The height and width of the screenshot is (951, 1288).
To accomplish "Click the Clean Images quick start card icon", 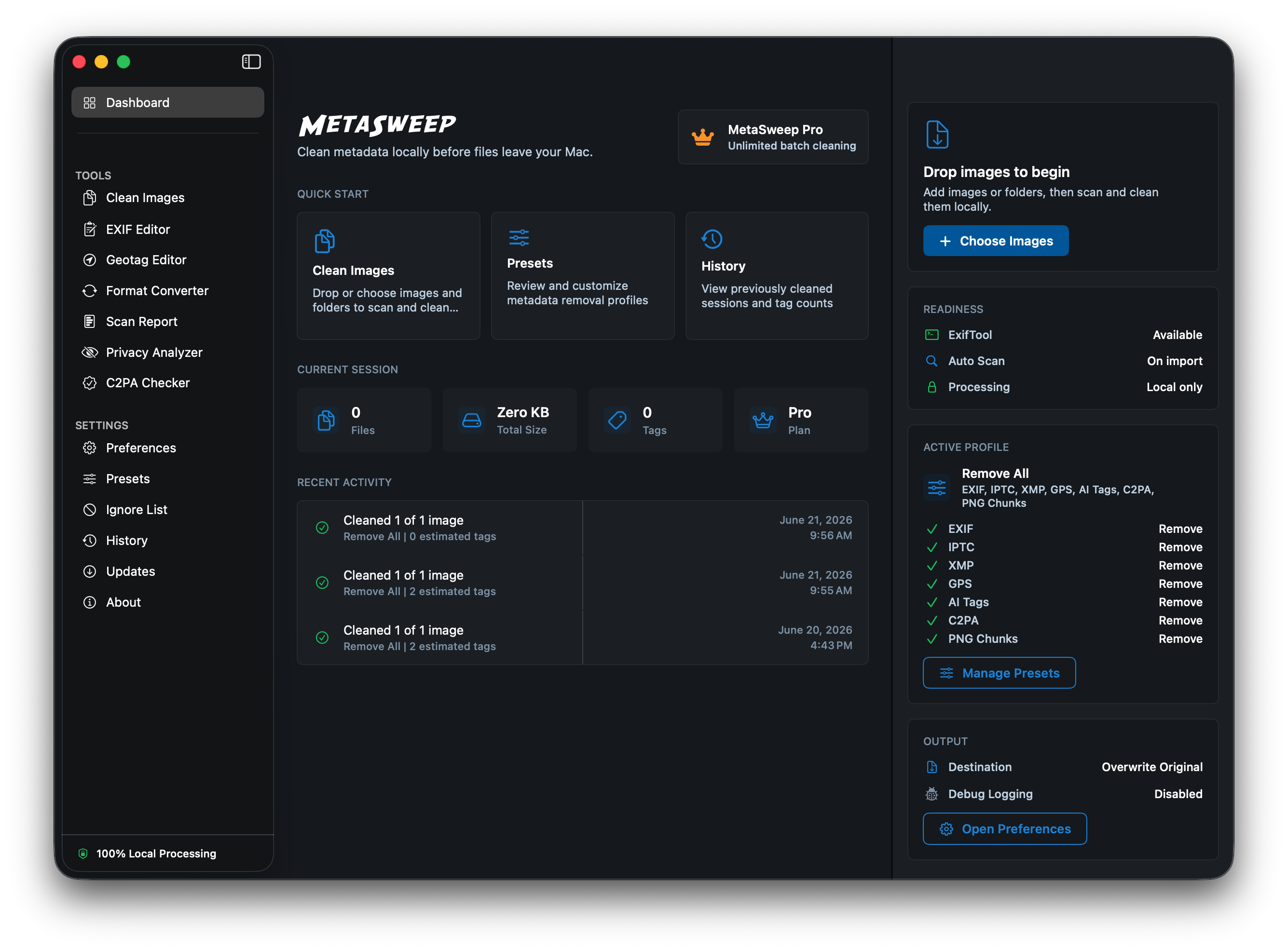I will pyautogui.click(x=325, y=241).
